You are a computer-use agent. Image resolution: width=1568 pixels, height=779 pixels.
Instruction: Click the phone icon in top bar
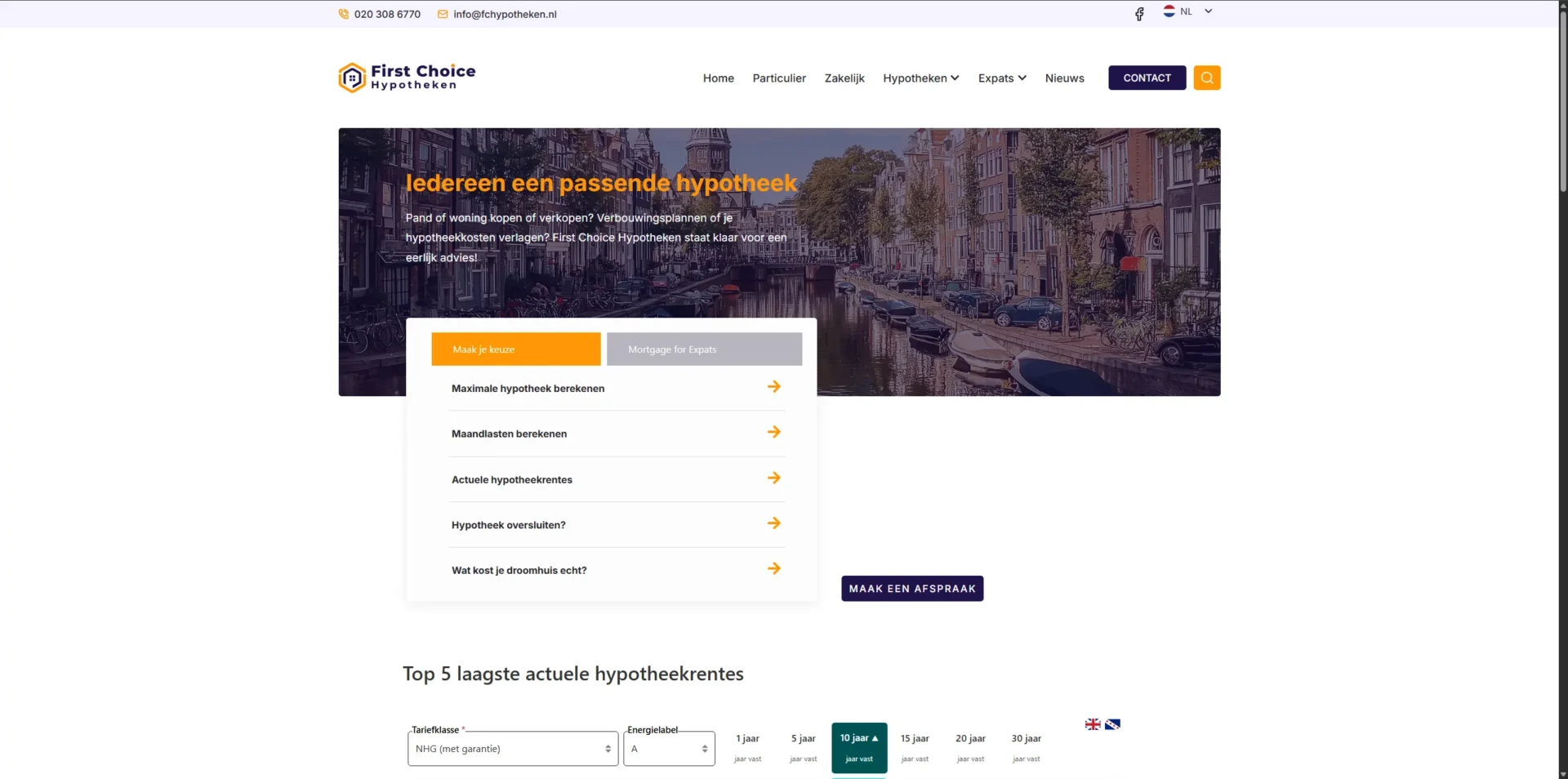click(x=343, y=14)
